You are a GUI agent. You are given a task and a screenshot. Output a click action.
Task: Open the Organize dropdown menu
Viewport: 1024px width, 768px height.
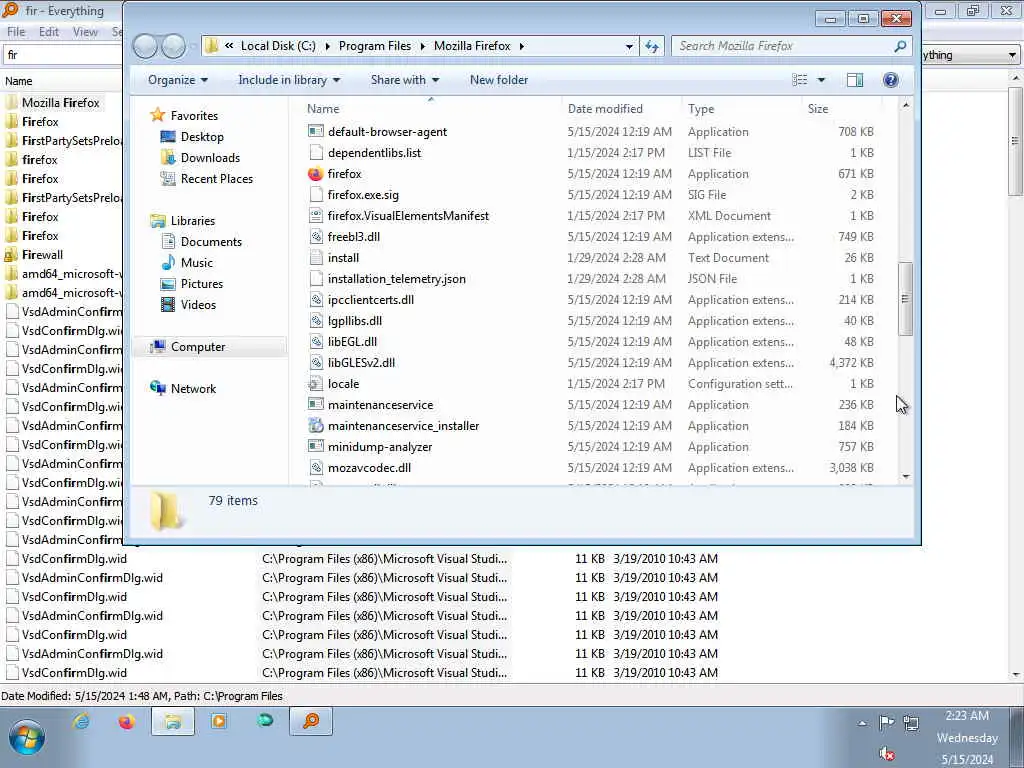[178, 80]
